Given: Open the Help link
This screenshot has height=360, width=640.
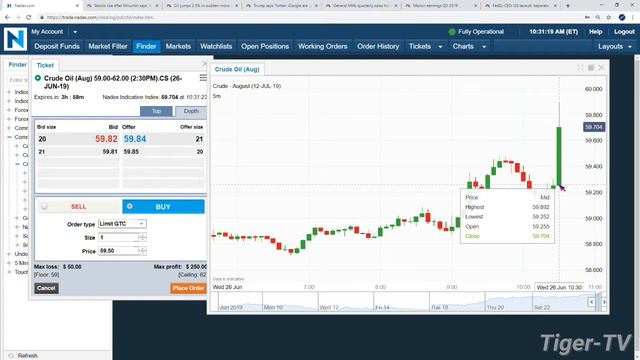Looking at the screenshot, I should [595, 32].
